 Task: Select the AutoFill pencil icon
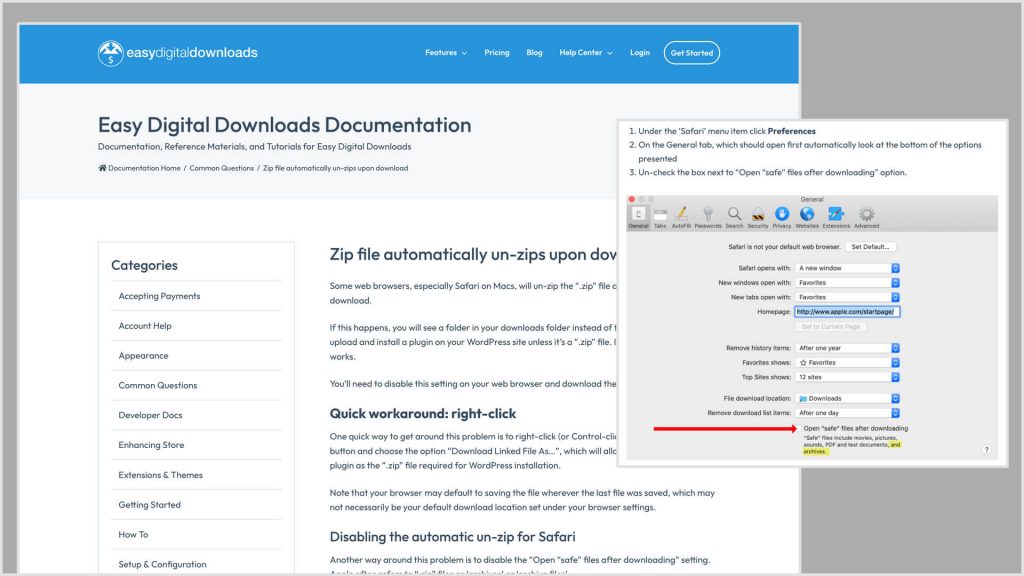point(681,215)
